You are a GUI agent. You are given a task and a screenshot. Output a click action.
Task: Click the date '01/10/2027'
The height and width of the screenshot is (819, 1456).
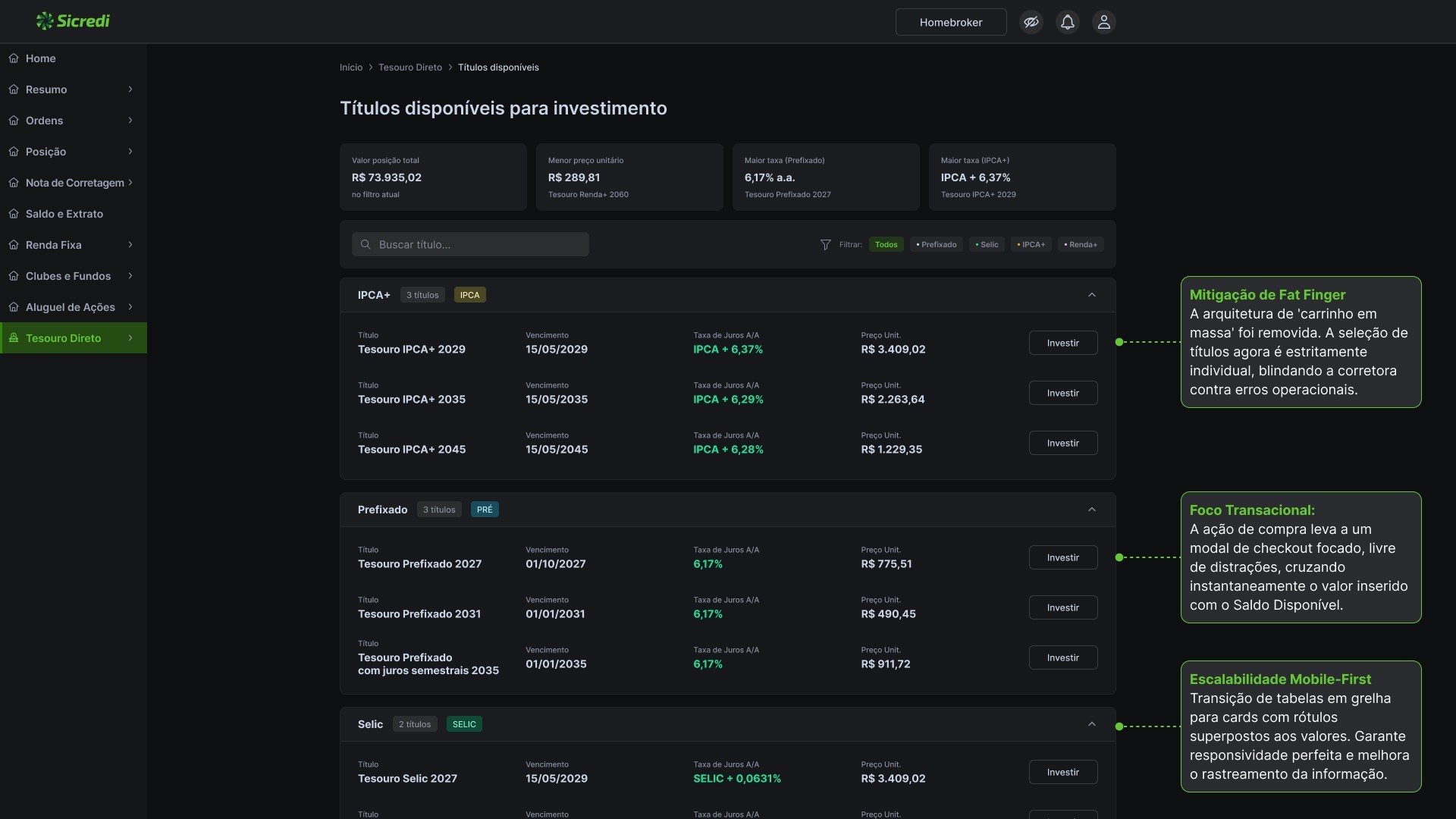[556, 564]
